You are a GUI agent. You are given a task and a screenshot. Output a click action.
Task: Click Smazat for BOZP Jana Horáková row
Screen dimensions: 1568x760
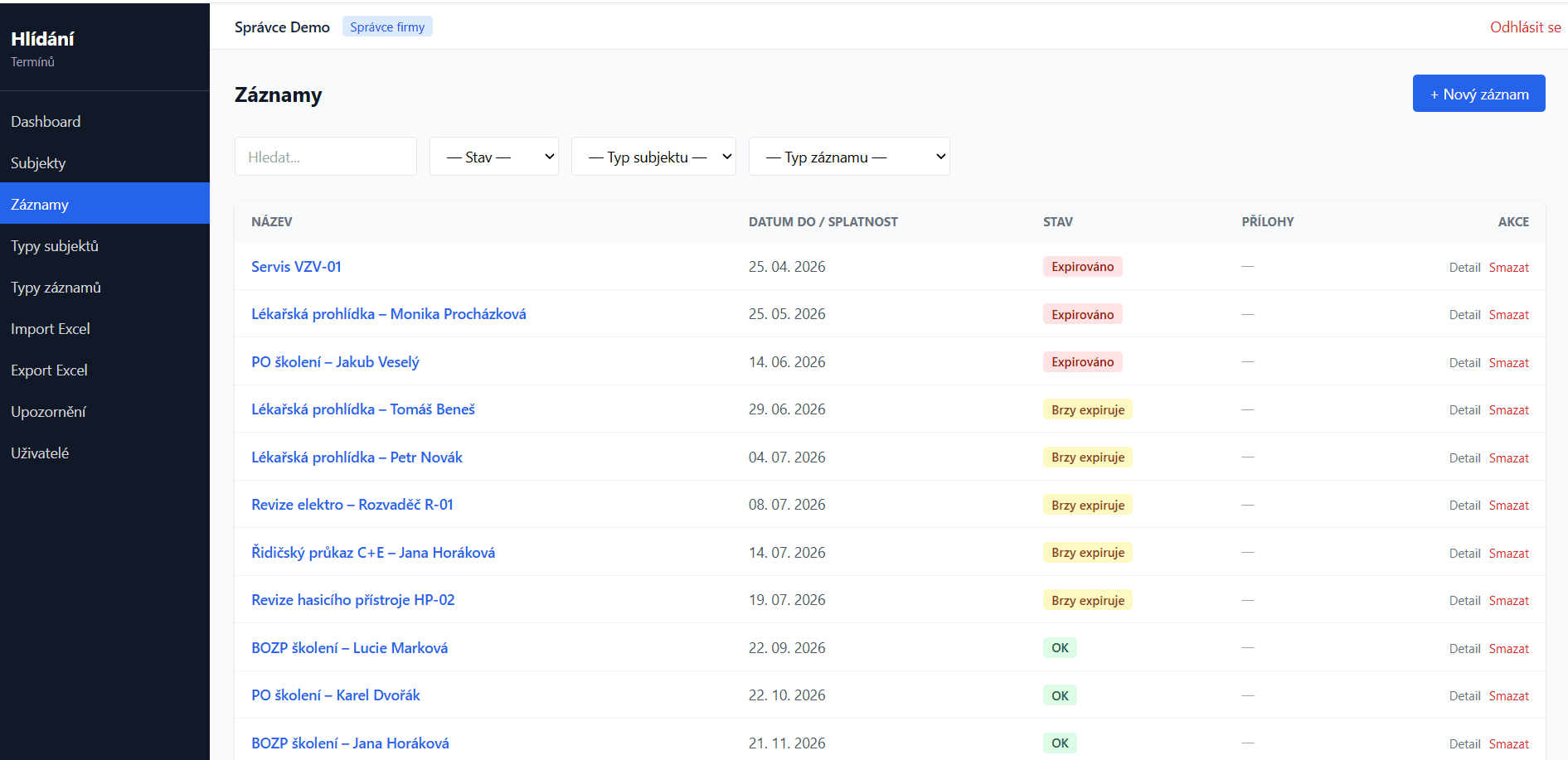click(1508, 744)
